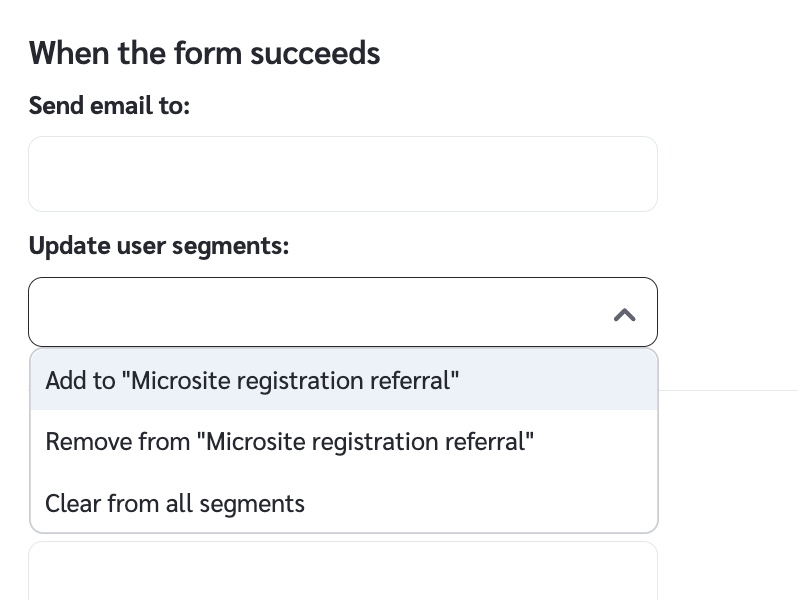This screenshot has height=600, width=798.
Task: Click the middle option in the segments list
Action: [x=290, y=442]
